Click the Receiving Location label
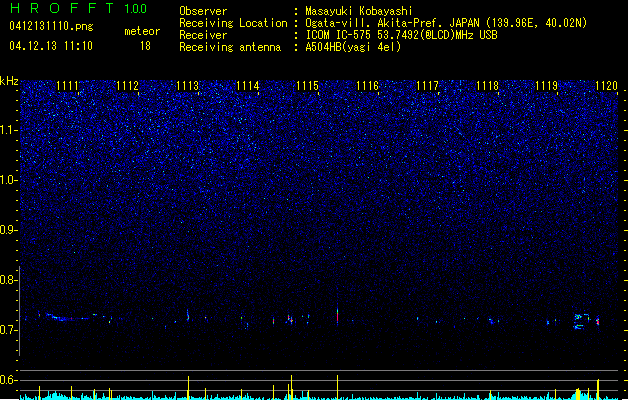The image size is (629, 400). point(233,23)
